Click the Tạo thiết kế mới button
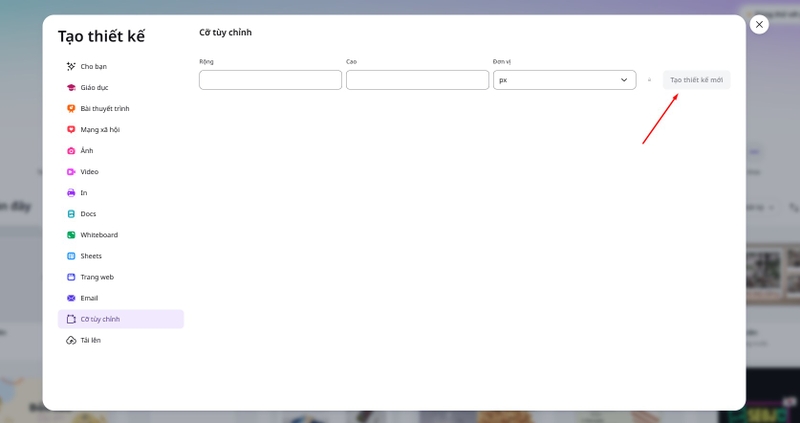The width and height of the screenshot is (800, 423). 696,80
